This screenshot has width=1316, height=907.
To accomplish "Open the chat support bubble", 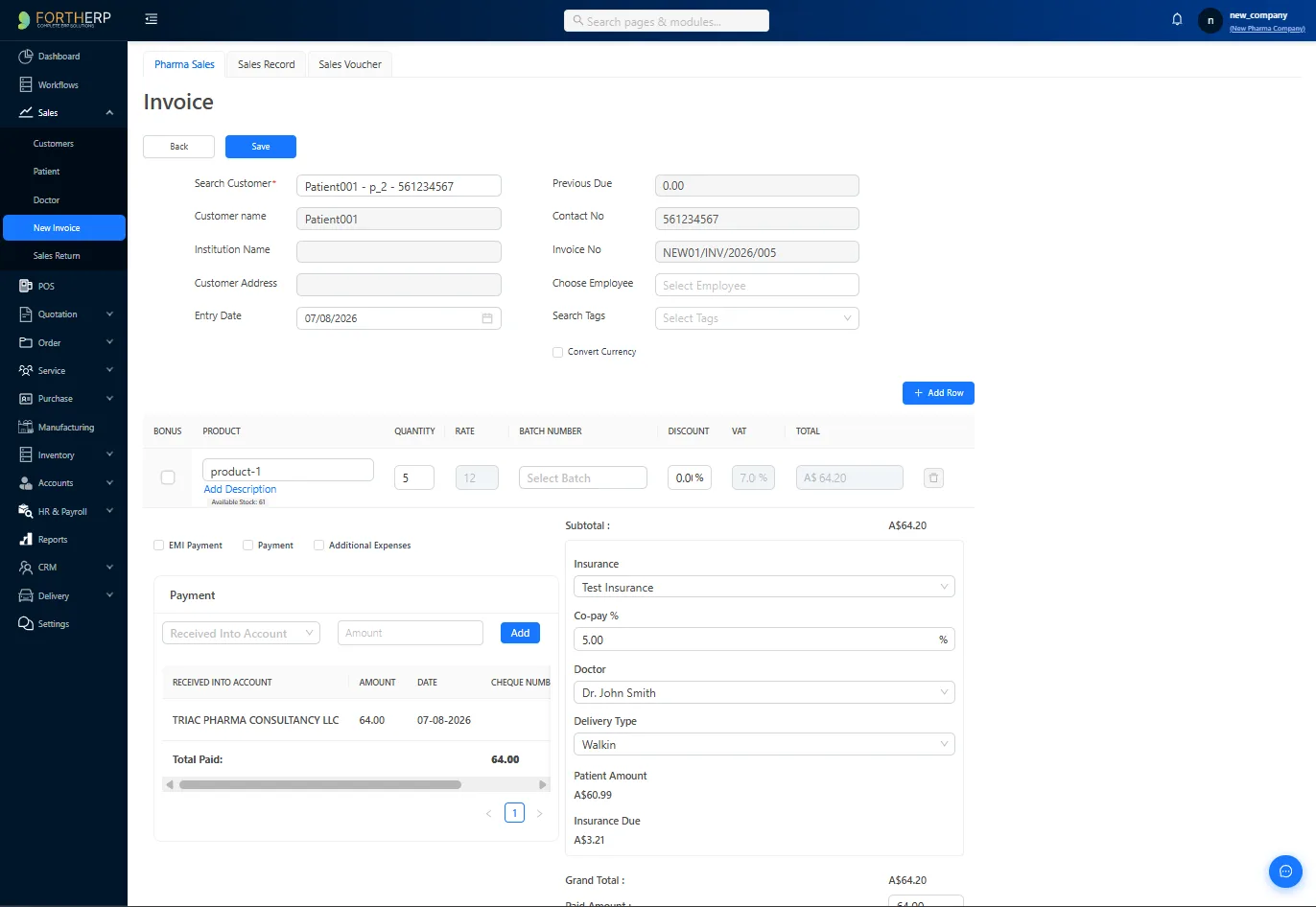I will point(1285,871).
